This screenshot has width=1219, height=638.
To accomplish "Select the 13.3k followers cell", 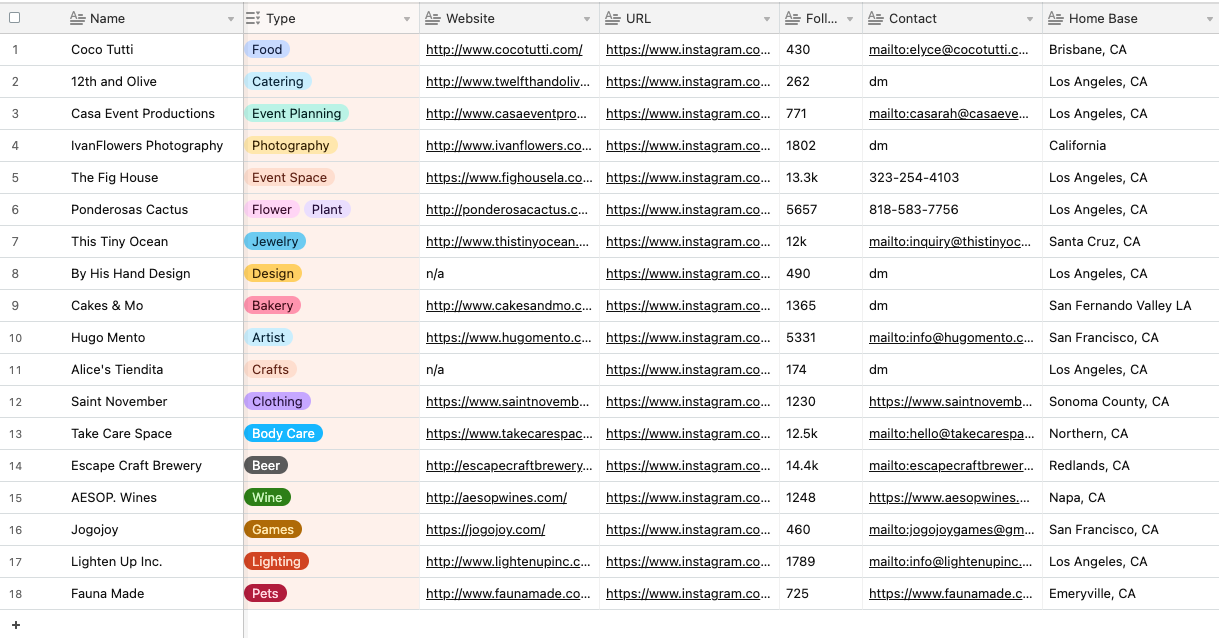I will tap(821, 177).
